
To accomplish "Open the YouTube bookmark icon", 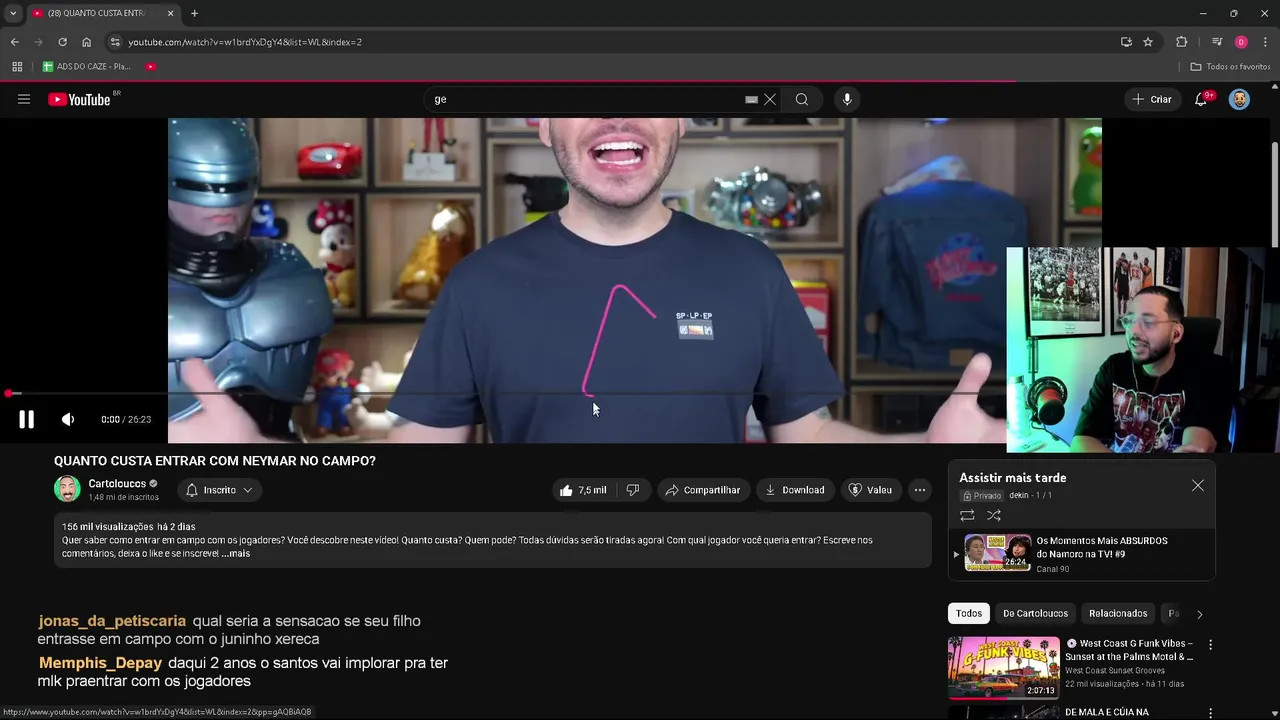I will coord(151,67).
